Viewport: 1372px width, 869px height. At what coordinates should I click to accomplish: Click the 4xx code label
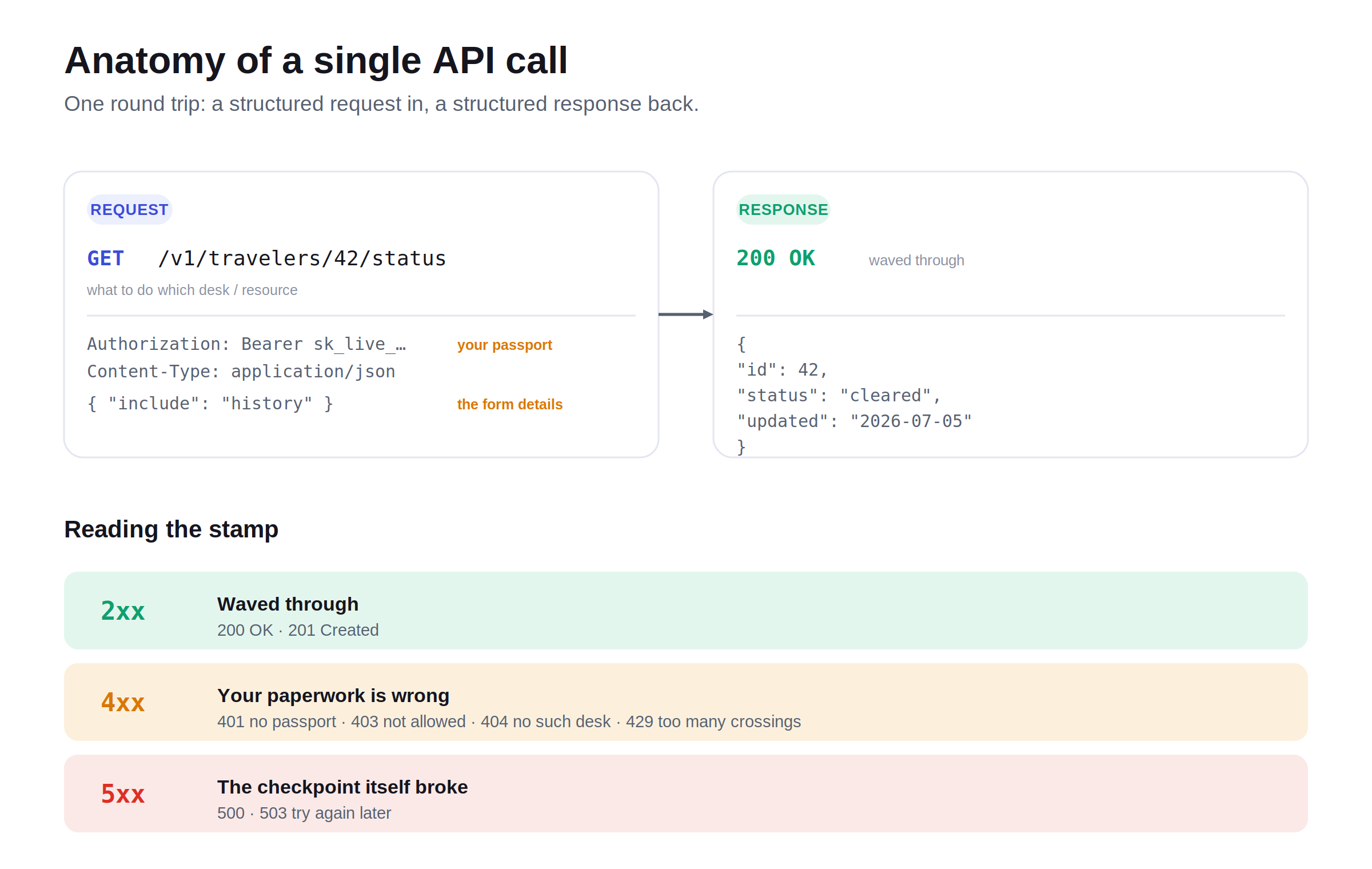(x=123, y=702)
